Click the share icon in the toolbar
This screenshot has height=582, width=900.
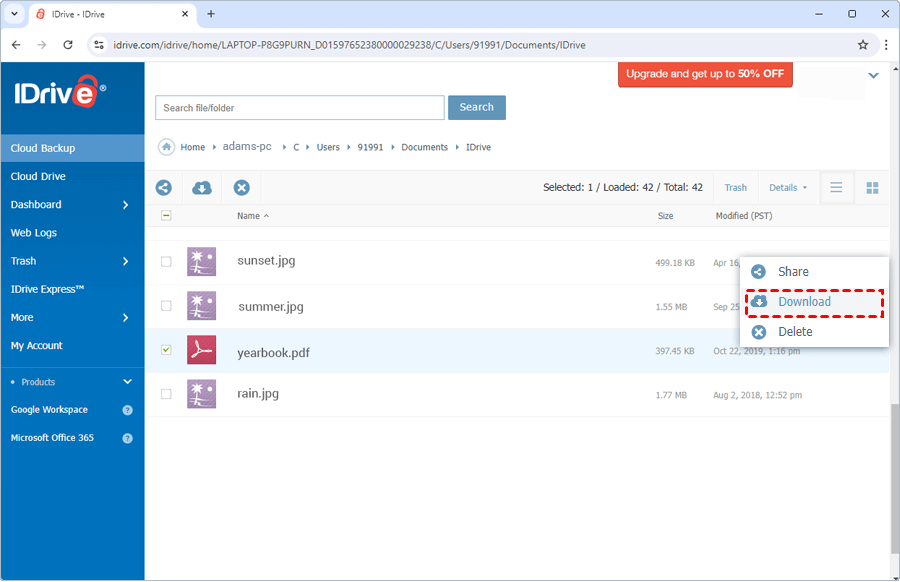(164, 187)
